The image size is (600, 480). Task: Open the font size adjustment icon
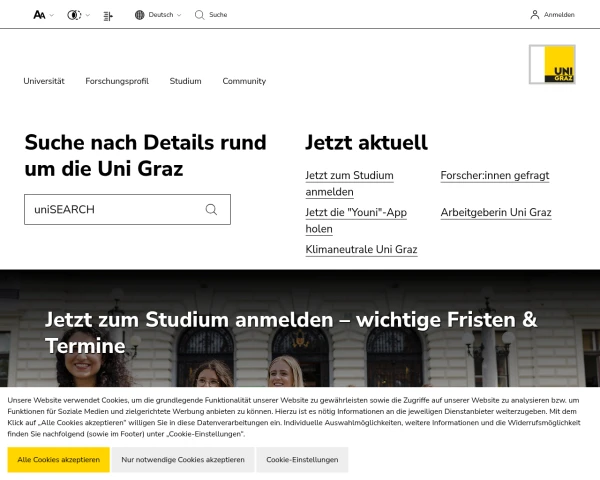coord(39,15)
